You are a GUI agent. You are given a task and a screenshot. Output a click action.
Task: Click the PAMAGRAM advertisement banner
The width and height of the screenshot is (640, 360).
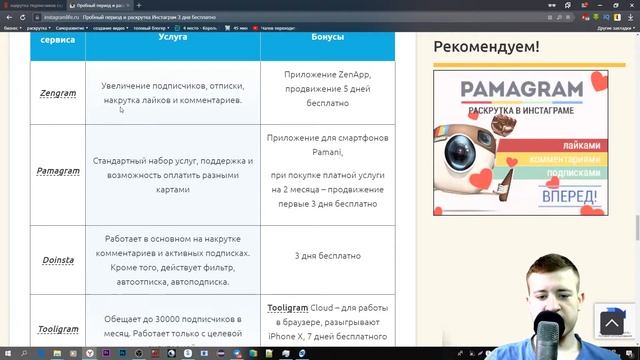click(521, 143)
